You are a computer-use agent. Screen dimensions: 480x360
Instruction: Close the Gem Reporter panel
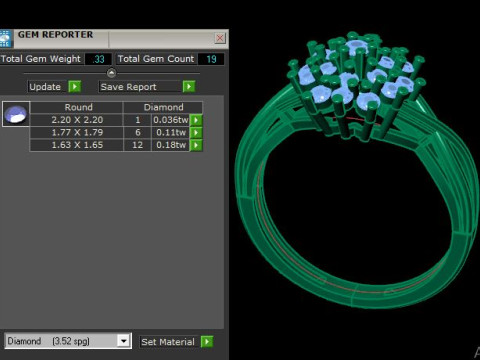point(220,38)
